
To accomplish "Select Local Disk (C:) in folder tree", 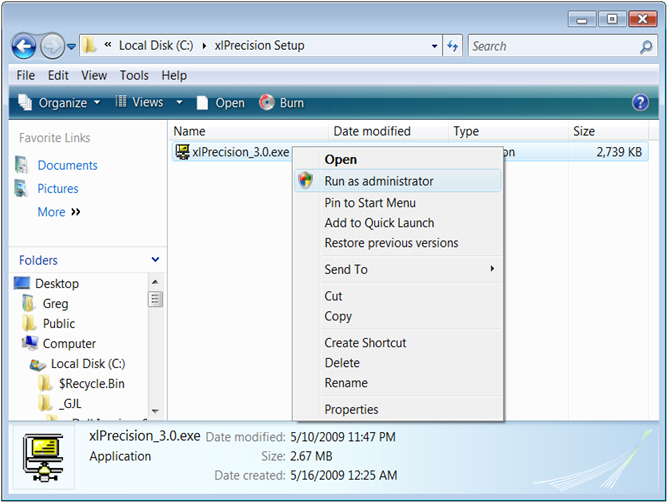I will pos(88,364).
